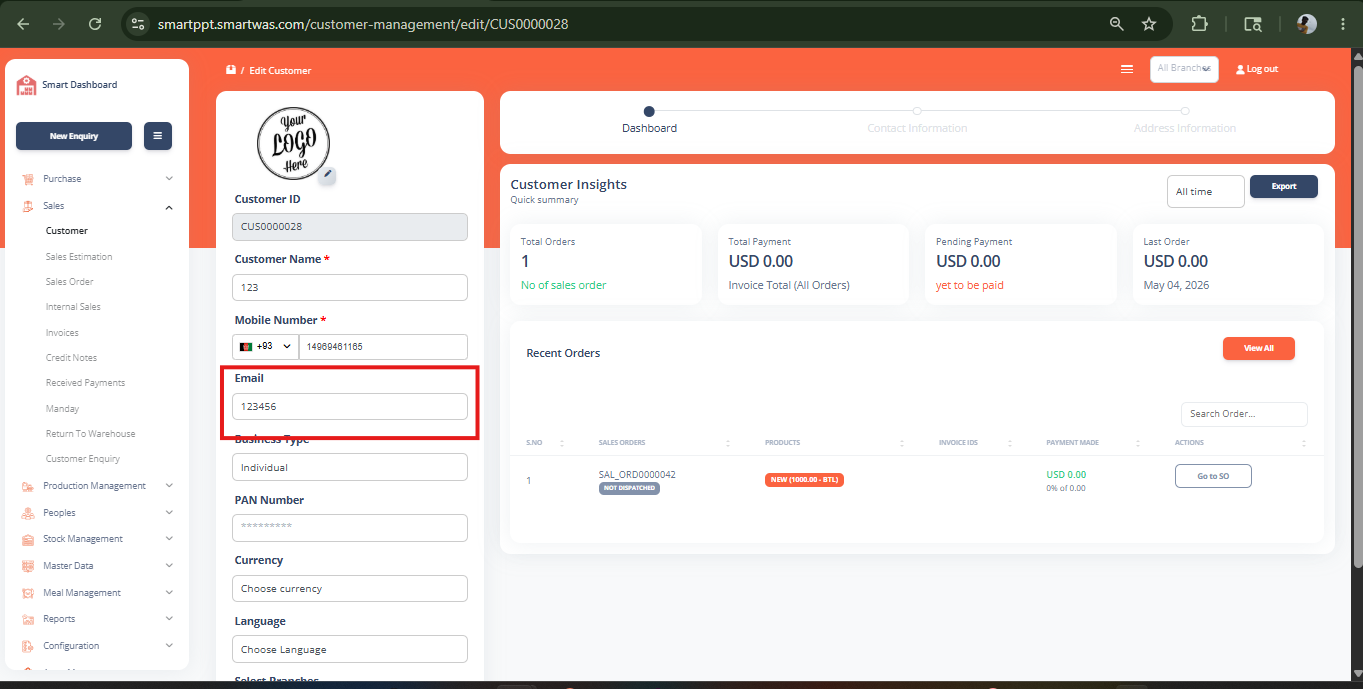The width and height of the screenshot is (1363, 689).
Task: Sort the table by Products column
Action: [x=901, y=442]
